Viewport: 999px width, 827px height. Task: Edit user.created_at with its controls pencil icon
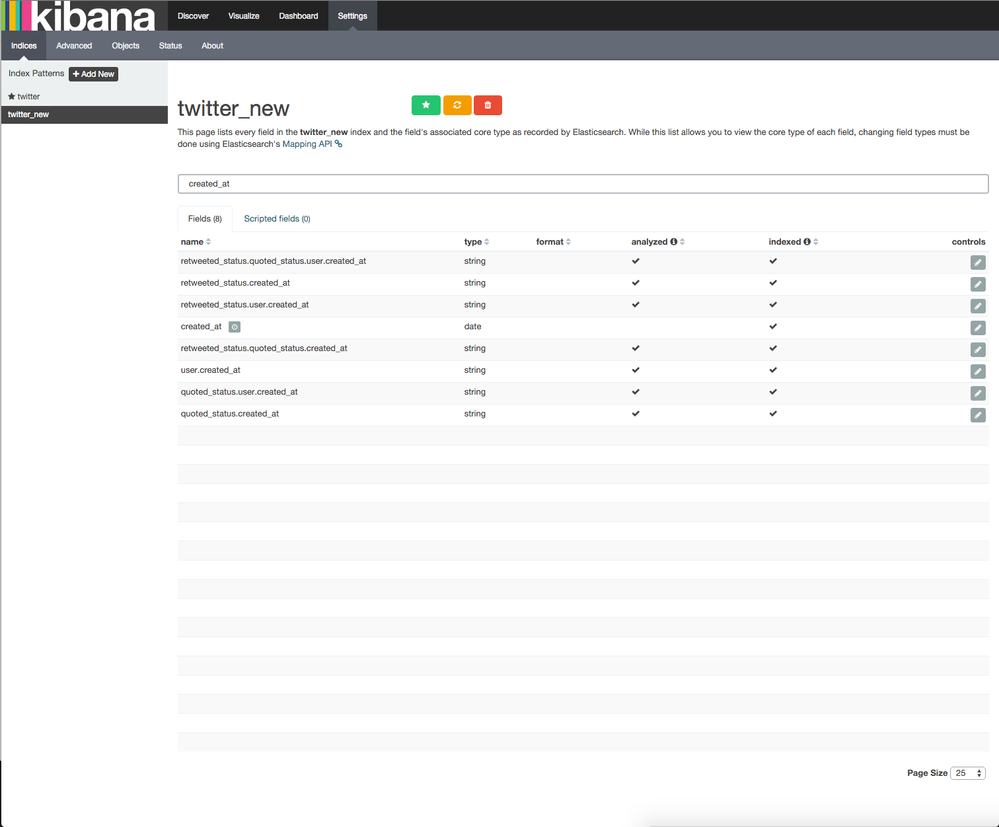click(977, 370)
